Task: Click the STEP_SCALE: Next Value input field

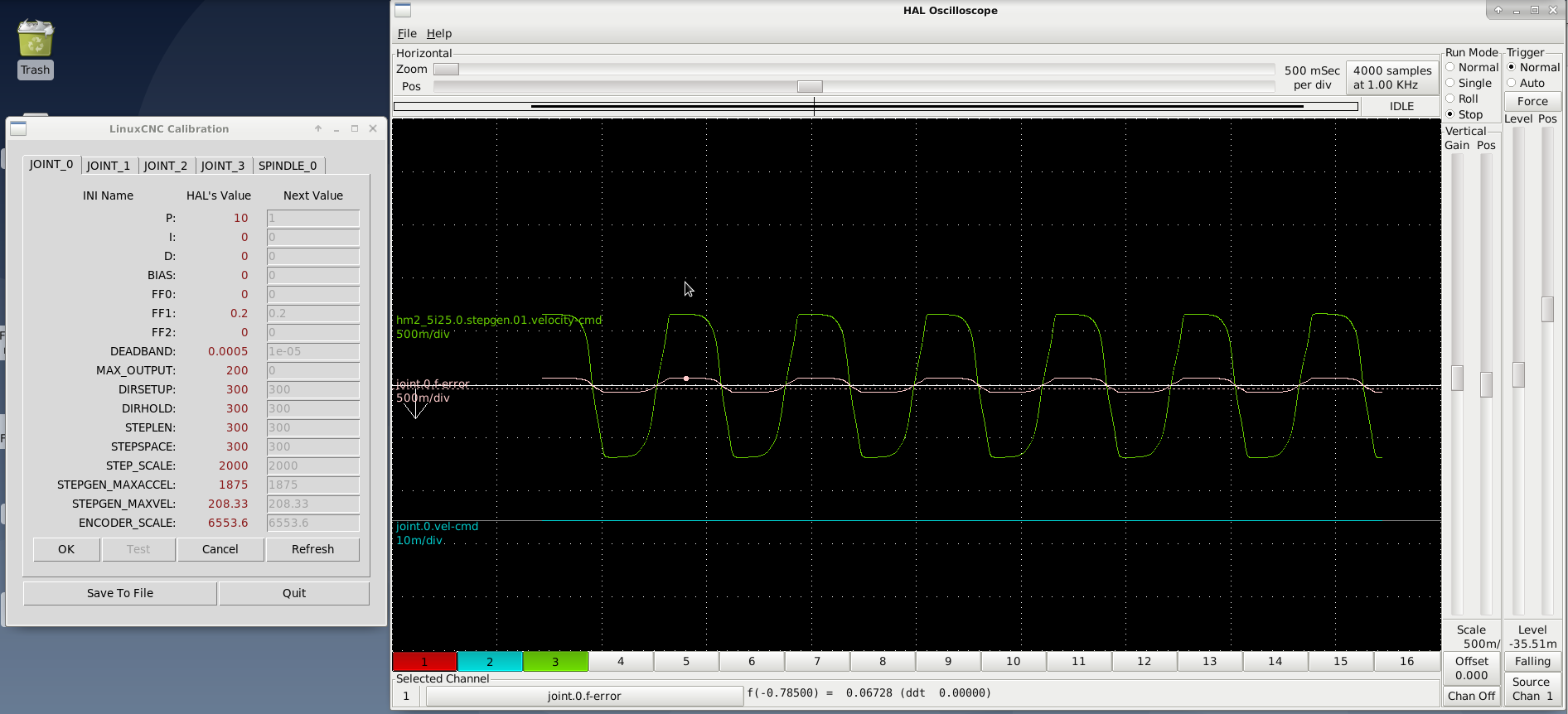Action: [313, 466]
